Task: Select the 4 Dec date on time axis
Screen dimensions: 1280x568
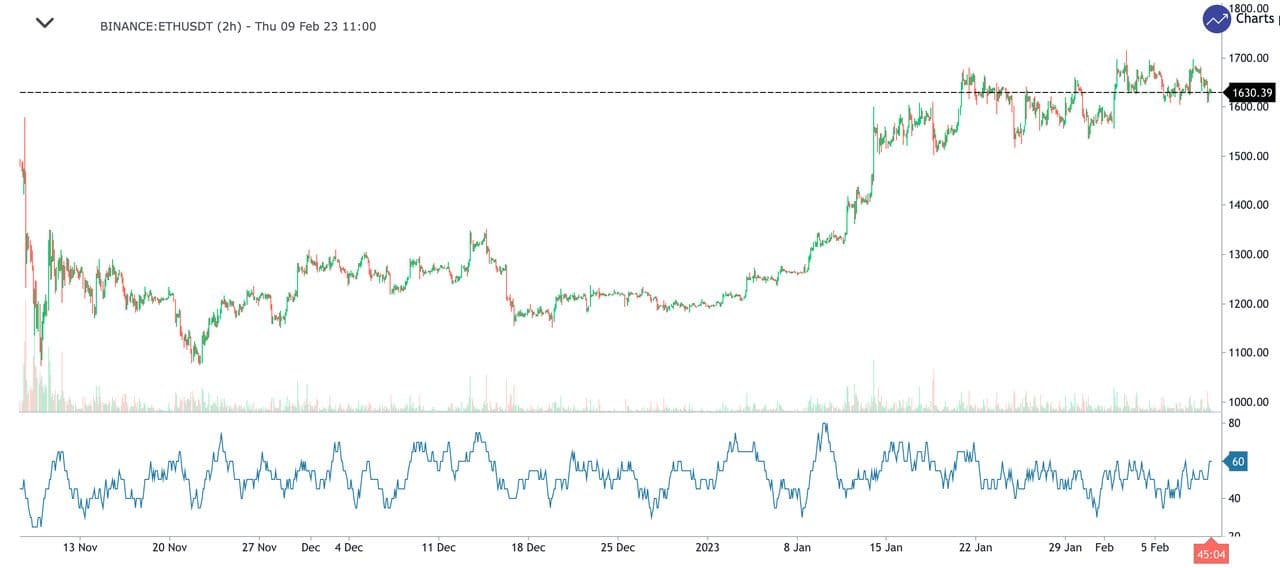Action: [x=349, y=548]
